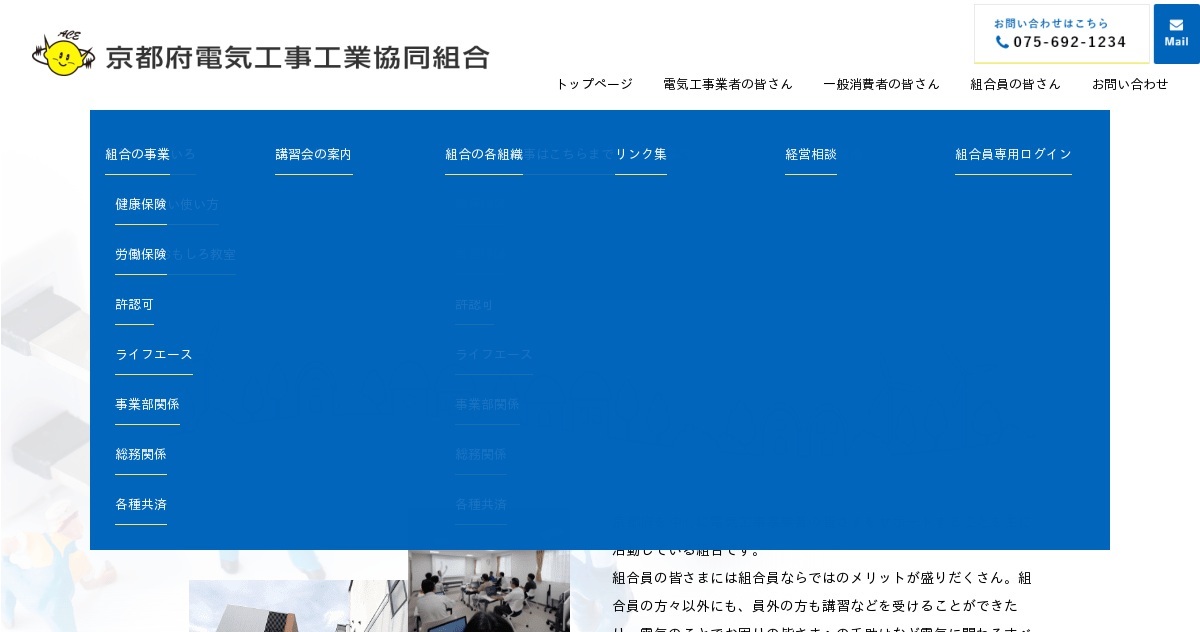This screenshot has width=1200, height=632.
Task: Click the smiling mascot logo icon
Action: pyautogui.click(x=63, y=53)
